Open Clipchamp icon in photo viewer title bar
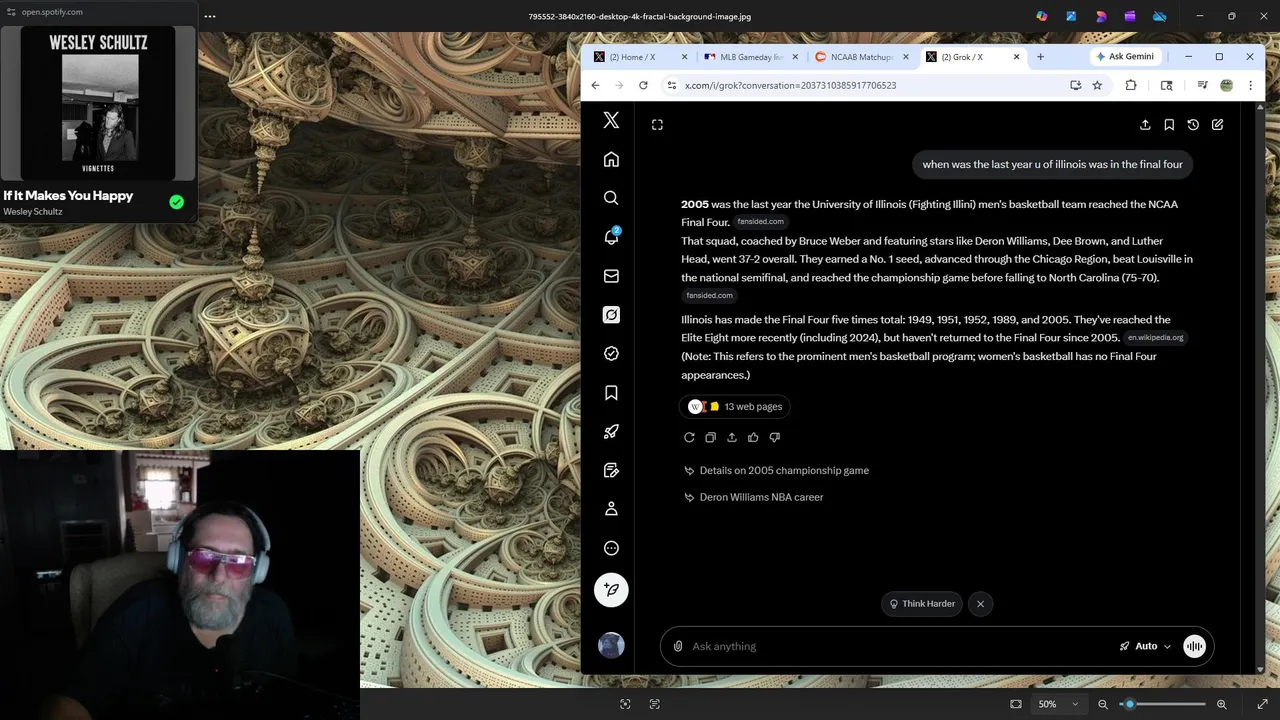1280x720 pixels. pyautogui.click(x=1130, y=16)
